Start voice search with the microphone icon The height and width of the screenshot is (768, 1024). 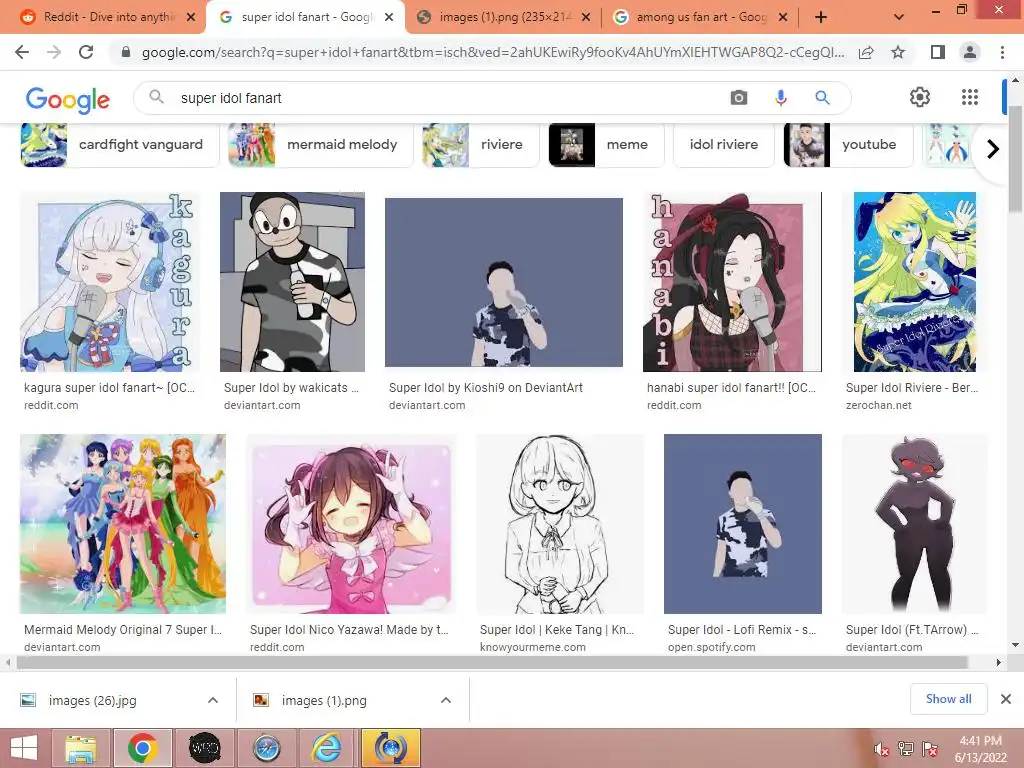point(780,98)
